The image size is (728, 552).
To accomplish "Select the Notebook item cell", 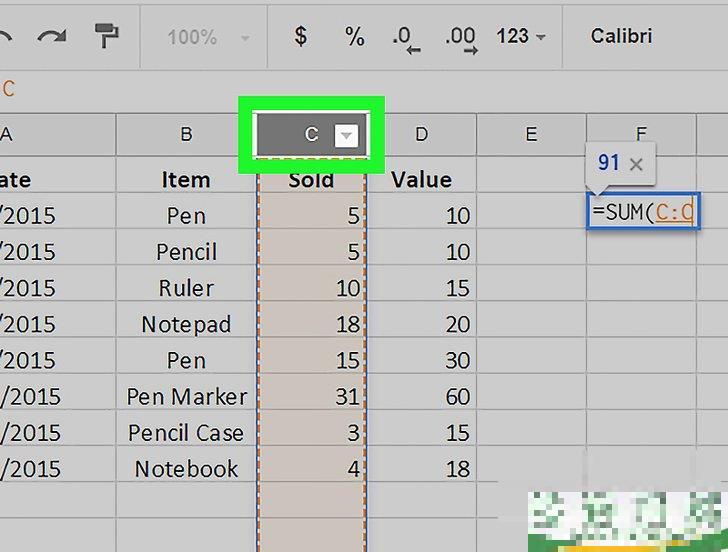I will 186,468.
